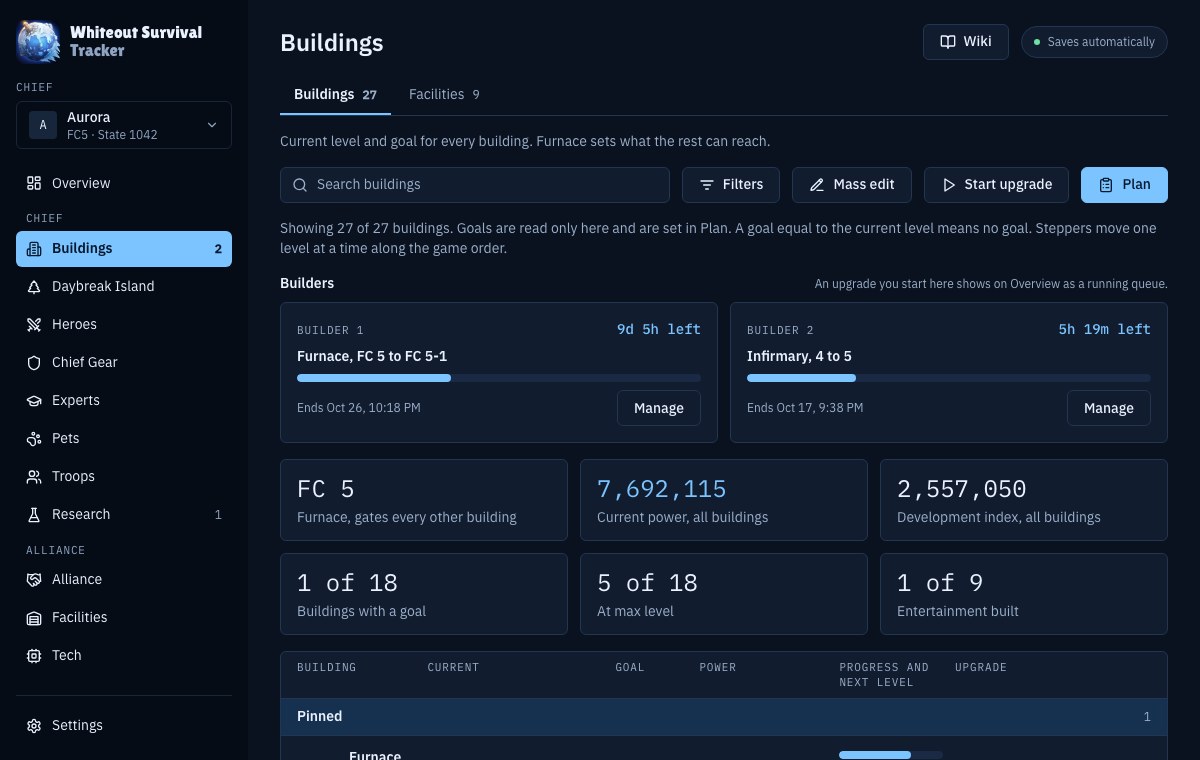Click Builder 1 Furnace progress bar
The height and width of the screenshot is (760, 1200).
[499, 378]
